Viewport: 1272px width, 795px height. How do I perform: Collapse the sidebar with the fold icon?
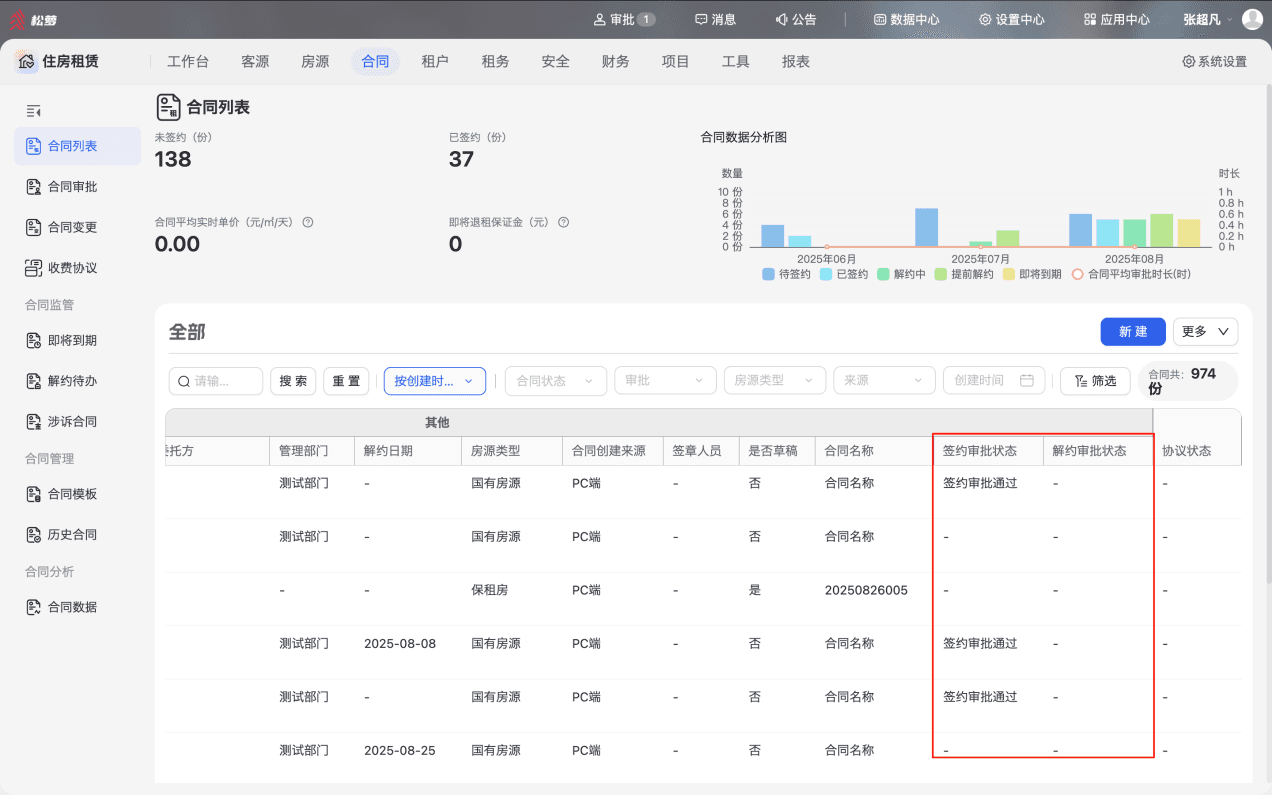click(x=33, y=110)
